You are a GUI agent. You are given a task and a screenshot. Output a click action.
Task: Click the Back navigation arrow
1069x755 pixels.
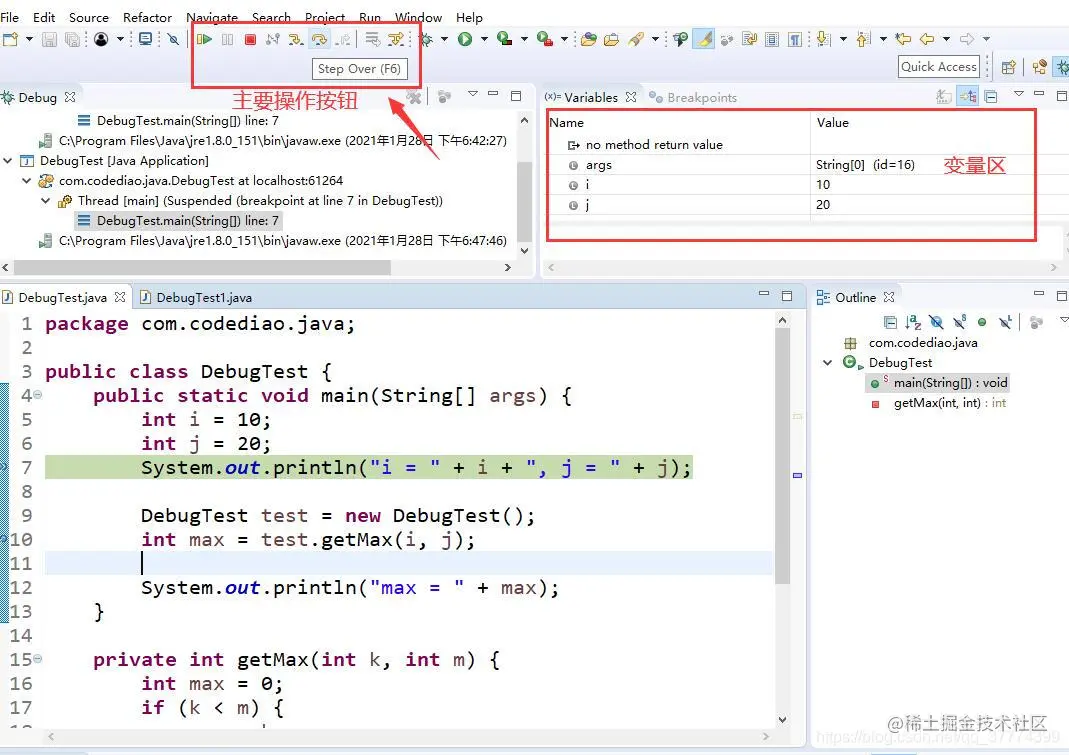pos(927,40)
